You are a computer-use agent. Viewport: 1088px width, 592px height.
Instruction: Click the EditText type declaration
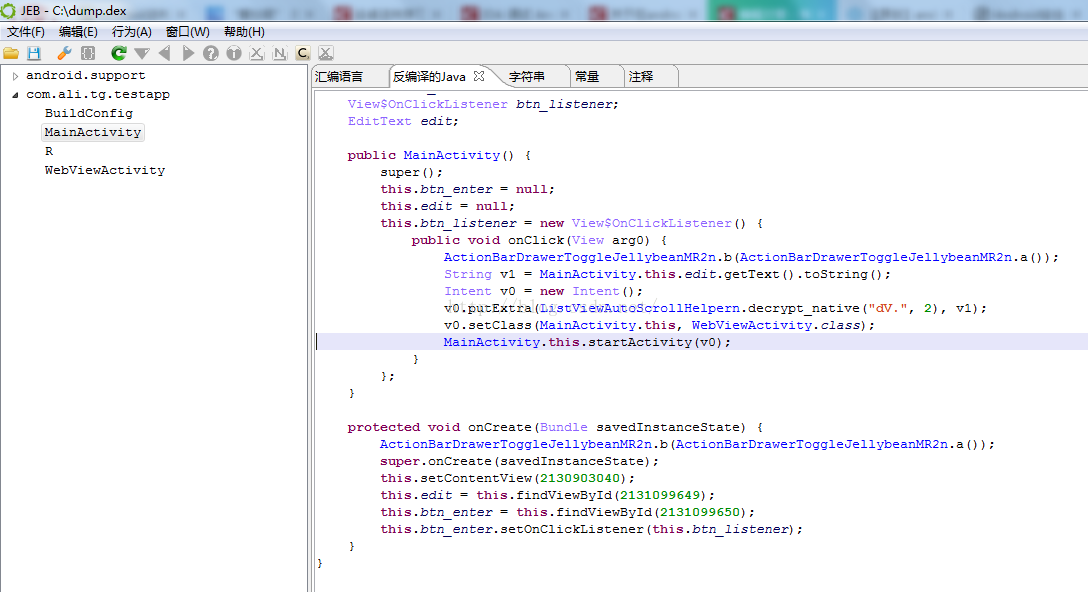(380, 121)
